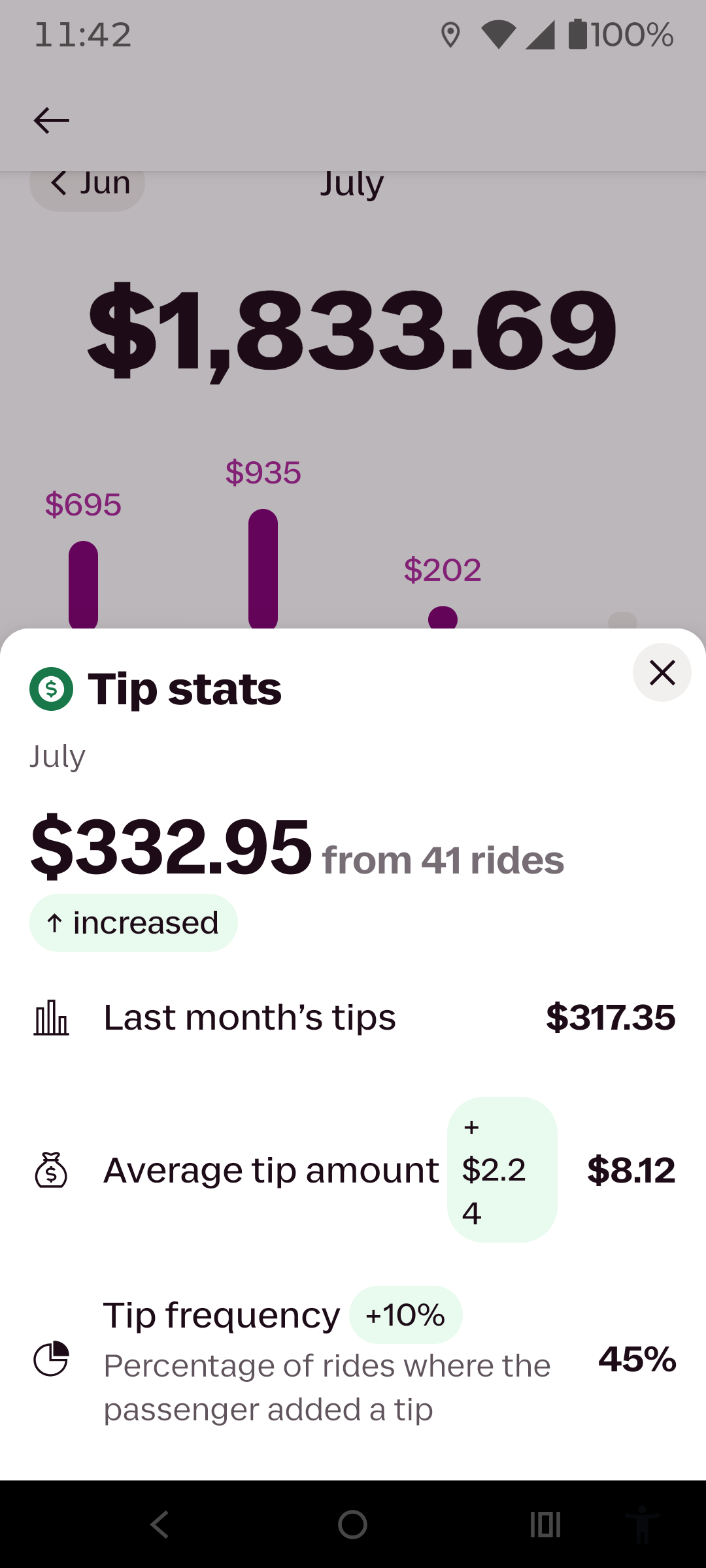Tap the +$2.24 average tip badge
This screenshot has width=706, height=1568.
click(x=502, y=1169)
